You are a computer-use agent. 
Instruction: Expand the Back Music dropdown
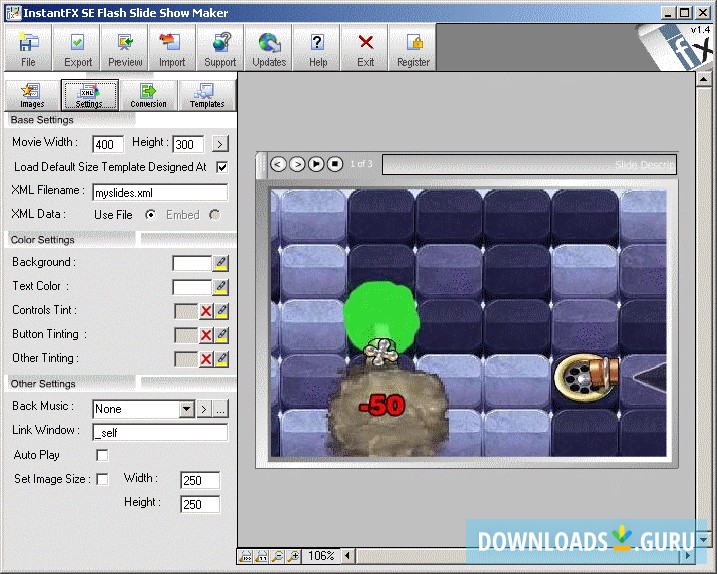pos(187,409)
